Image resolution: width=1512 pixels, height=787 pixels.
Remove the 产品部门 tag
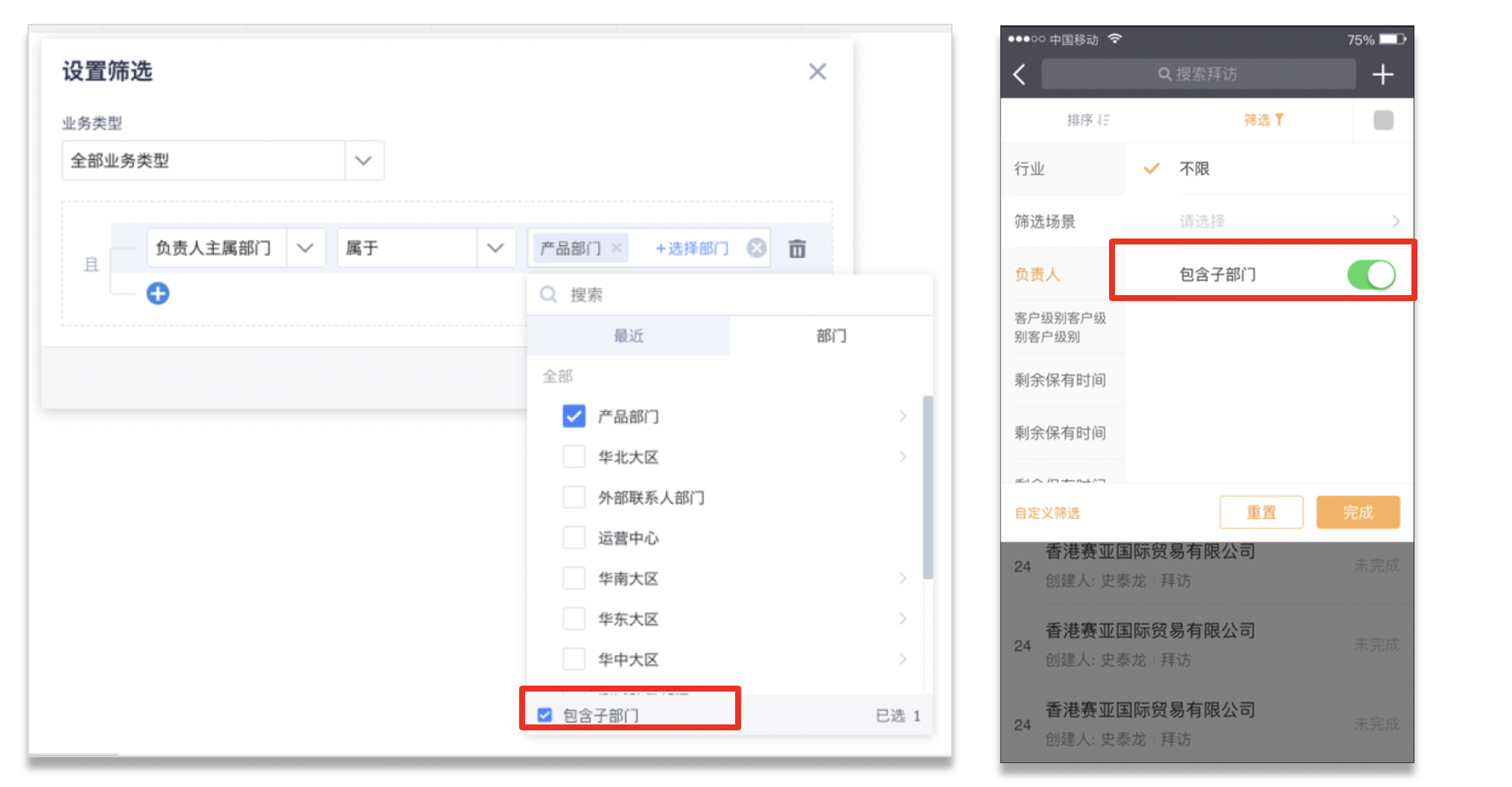617,248
